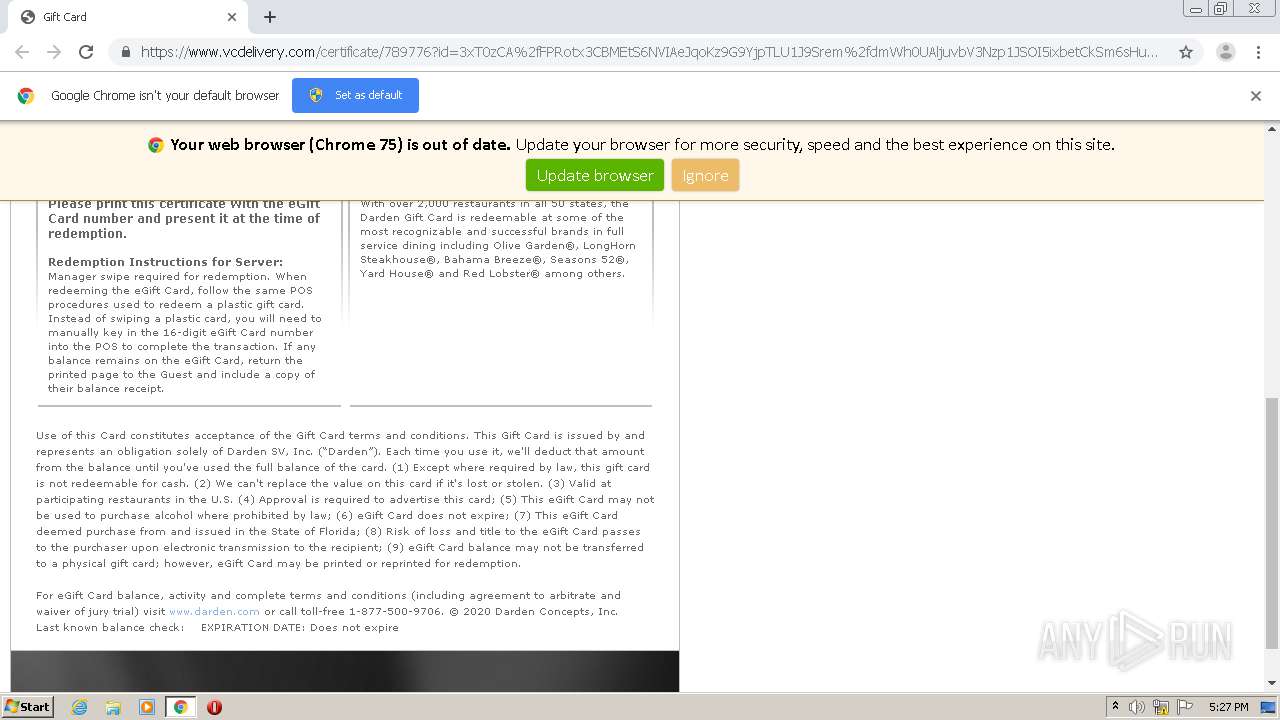This screenshot has width=1280, height=720.
Task: Click the red Opera taskbar icon
Action: (x=214, y=707)
